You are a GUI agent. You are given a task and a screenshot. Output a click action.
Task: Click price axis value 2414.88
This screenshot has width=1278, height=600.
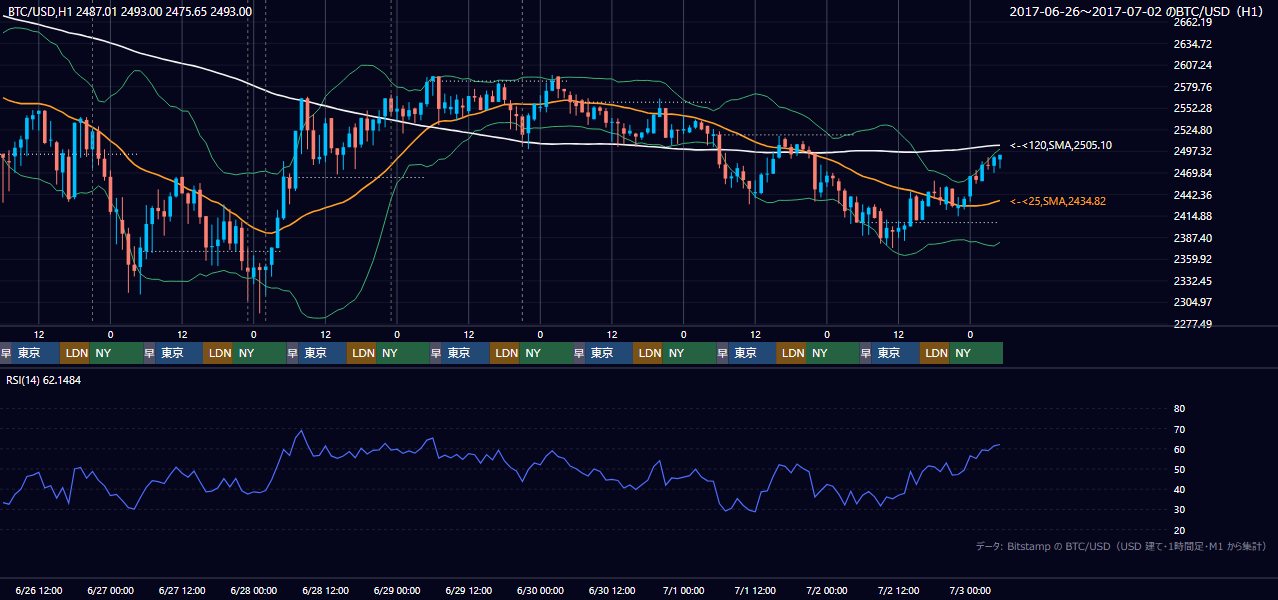pos(1192,216)
